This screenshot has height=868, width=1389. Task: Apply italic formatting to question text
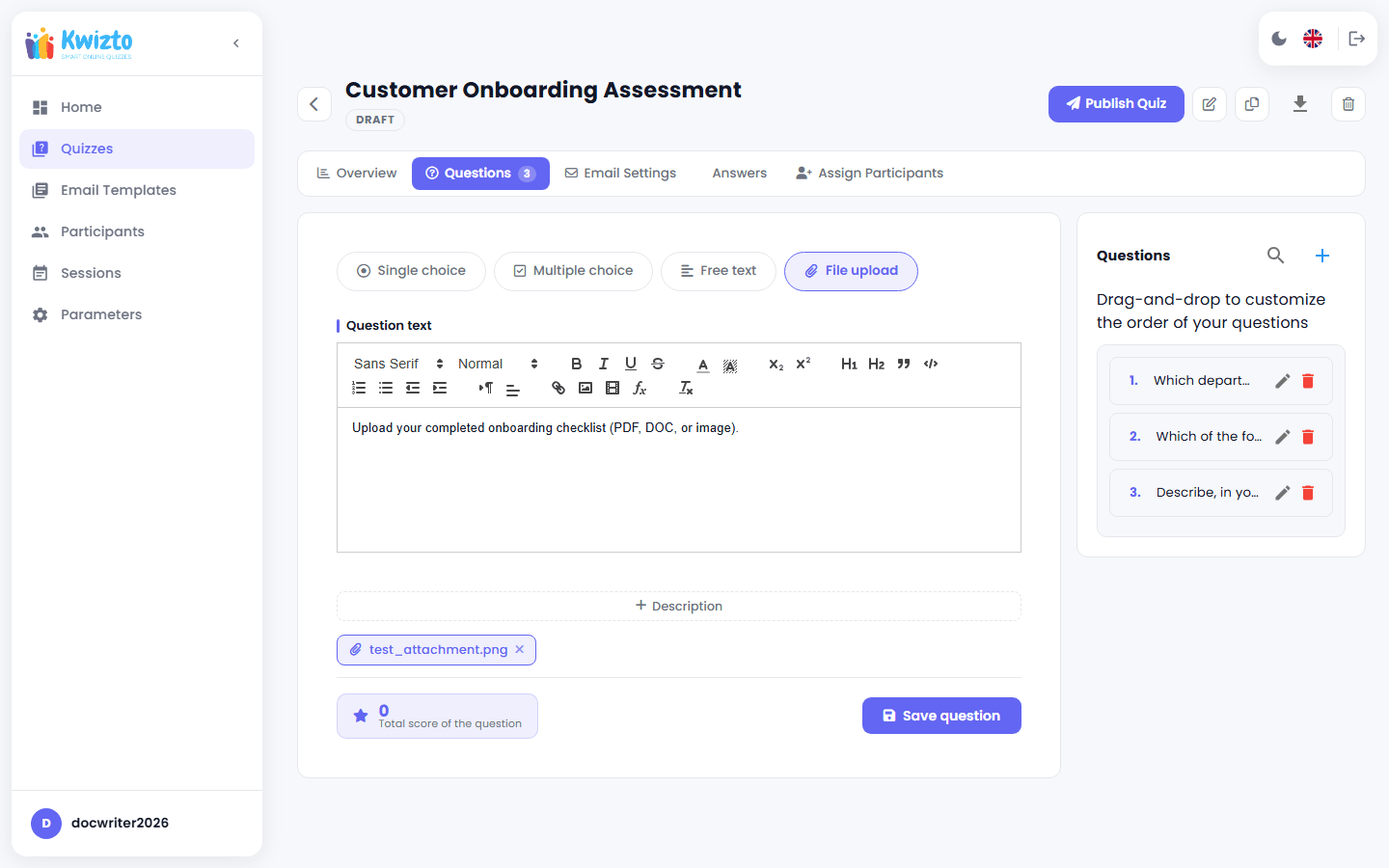click(604, 364)
